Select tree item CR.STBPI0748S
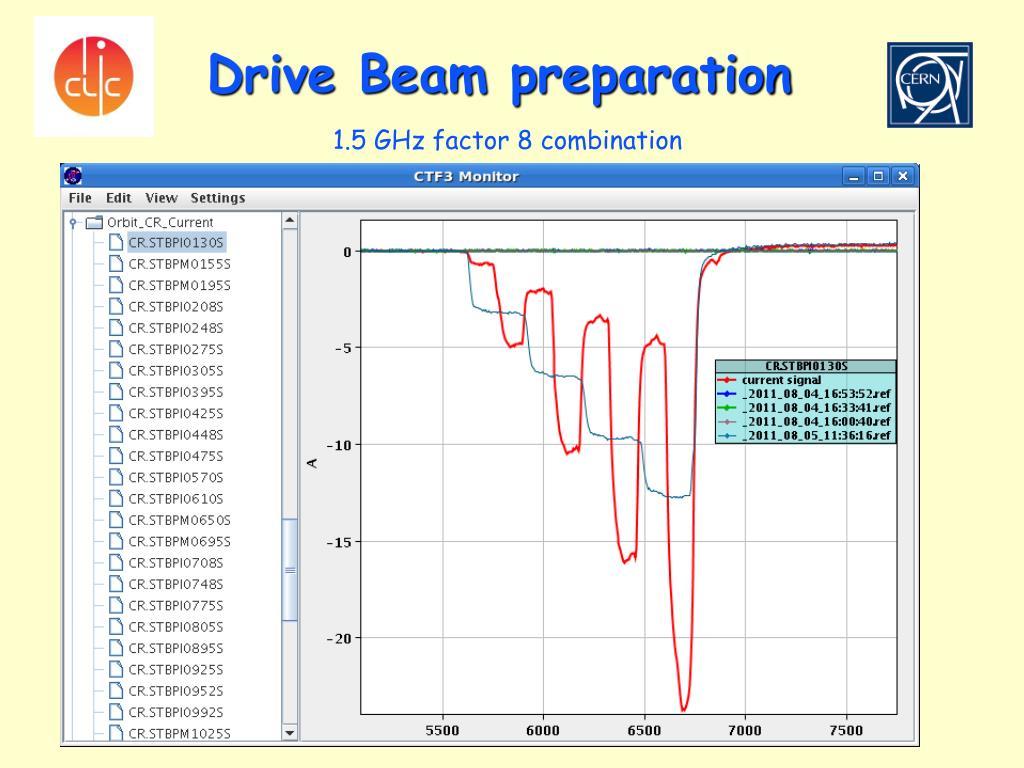1024x768 pixels. point(176,584)
